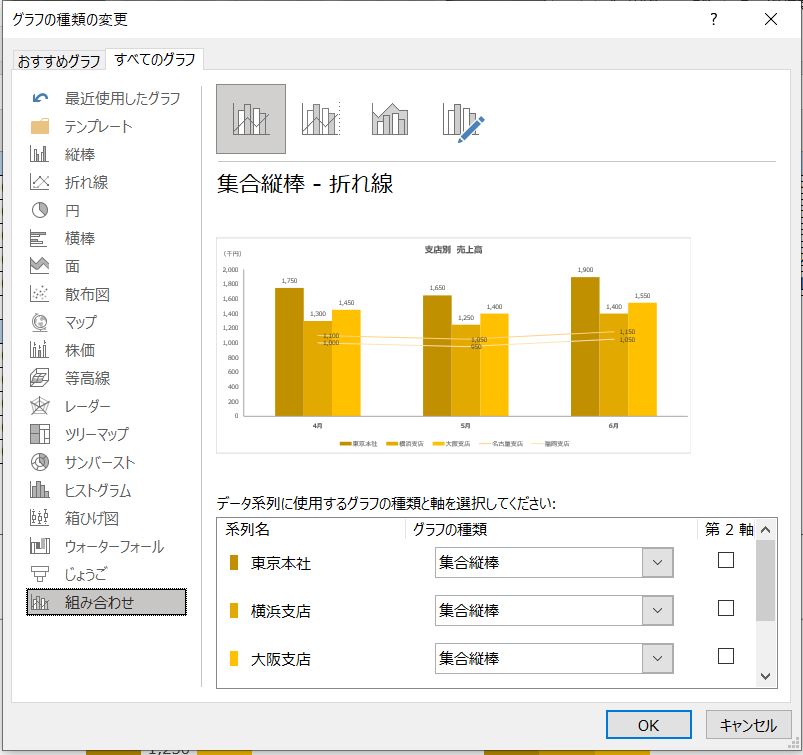Pick the ツリーマップ treemap chart icon
Screen dimensions: 803x755
click(x=40, y=434)
